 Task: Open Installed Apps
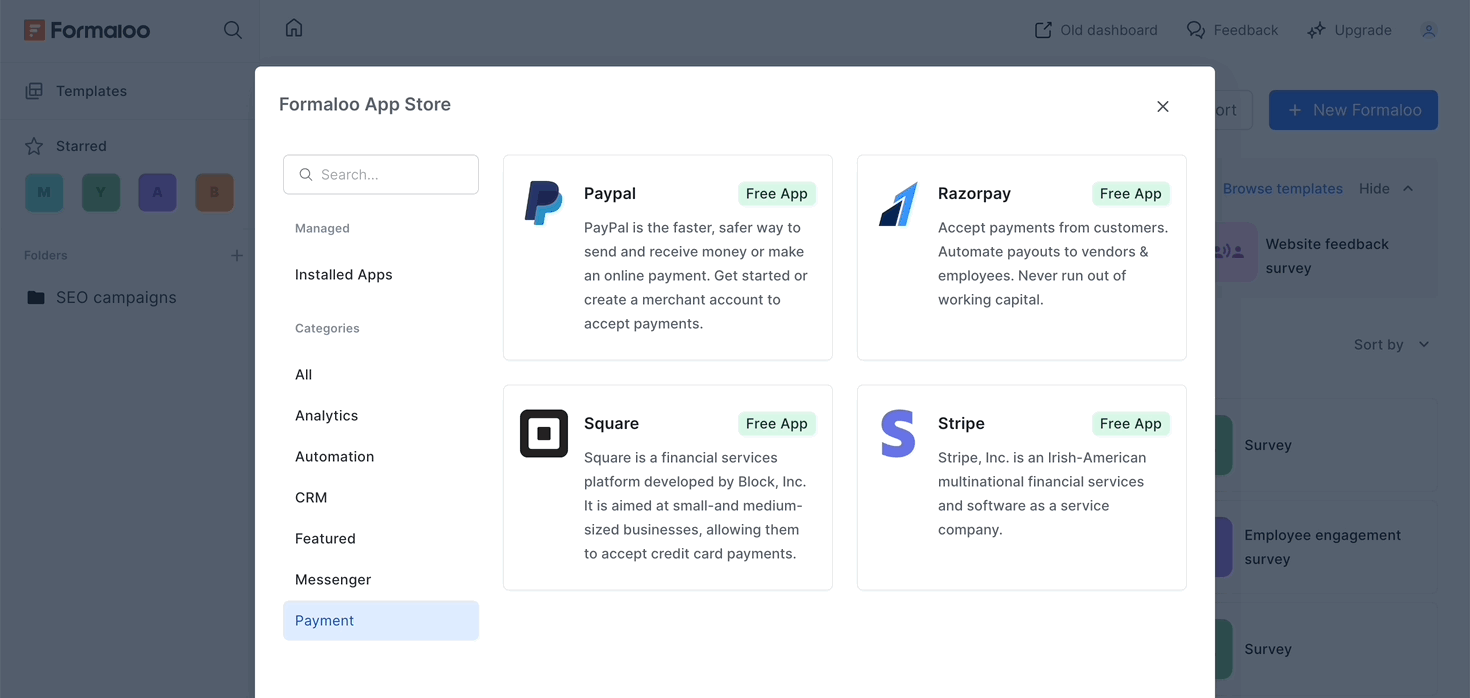[344, 274]
